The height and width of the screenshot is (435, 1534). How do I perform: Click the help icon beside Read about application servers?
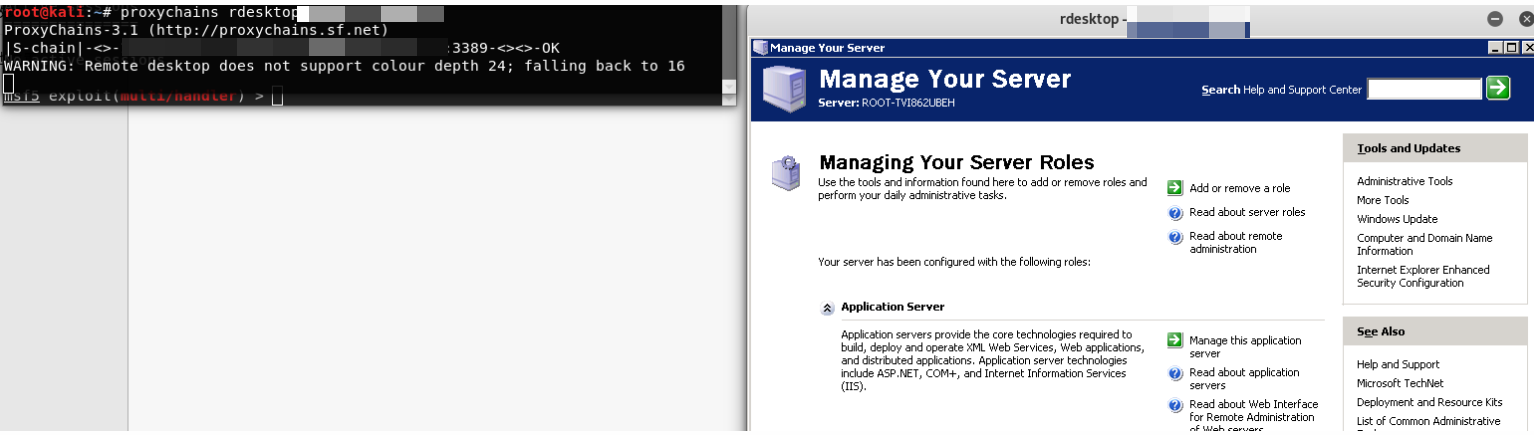[1175, 373]
